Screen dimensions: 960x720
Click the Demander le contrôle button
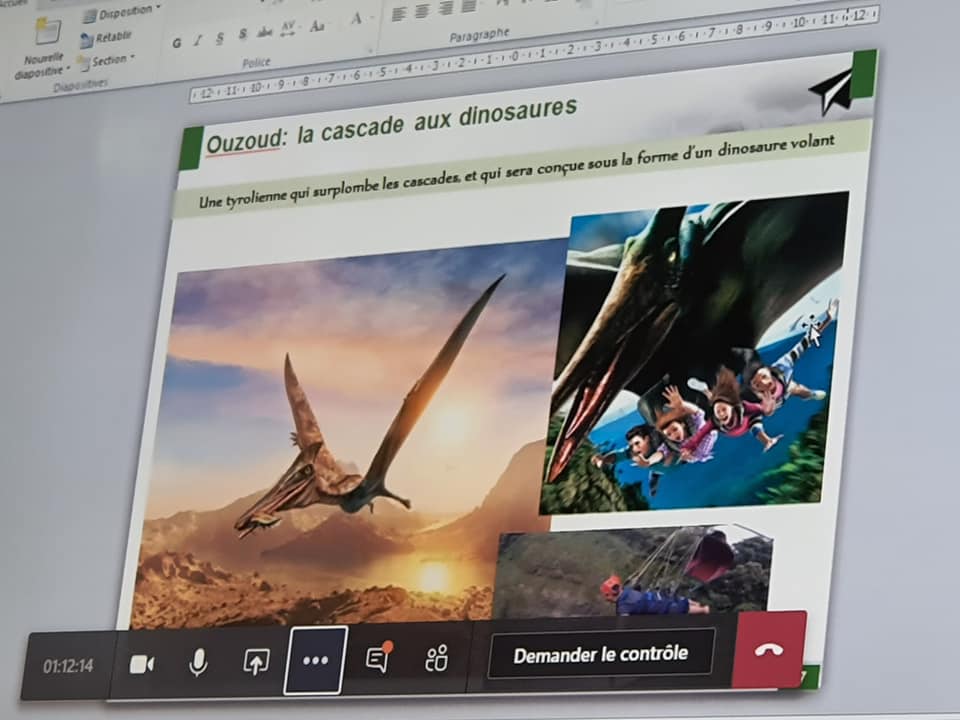[x=600, y=655]
